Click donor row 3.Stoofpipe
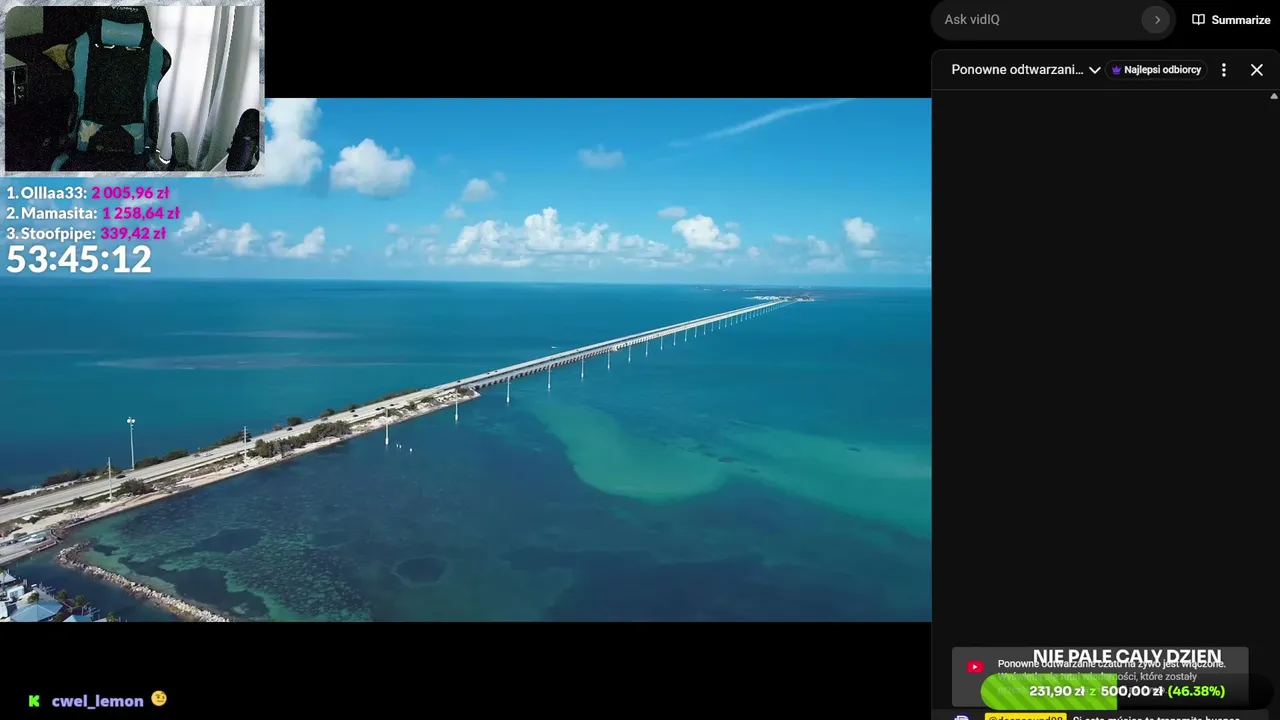 (x=86, y=233)
